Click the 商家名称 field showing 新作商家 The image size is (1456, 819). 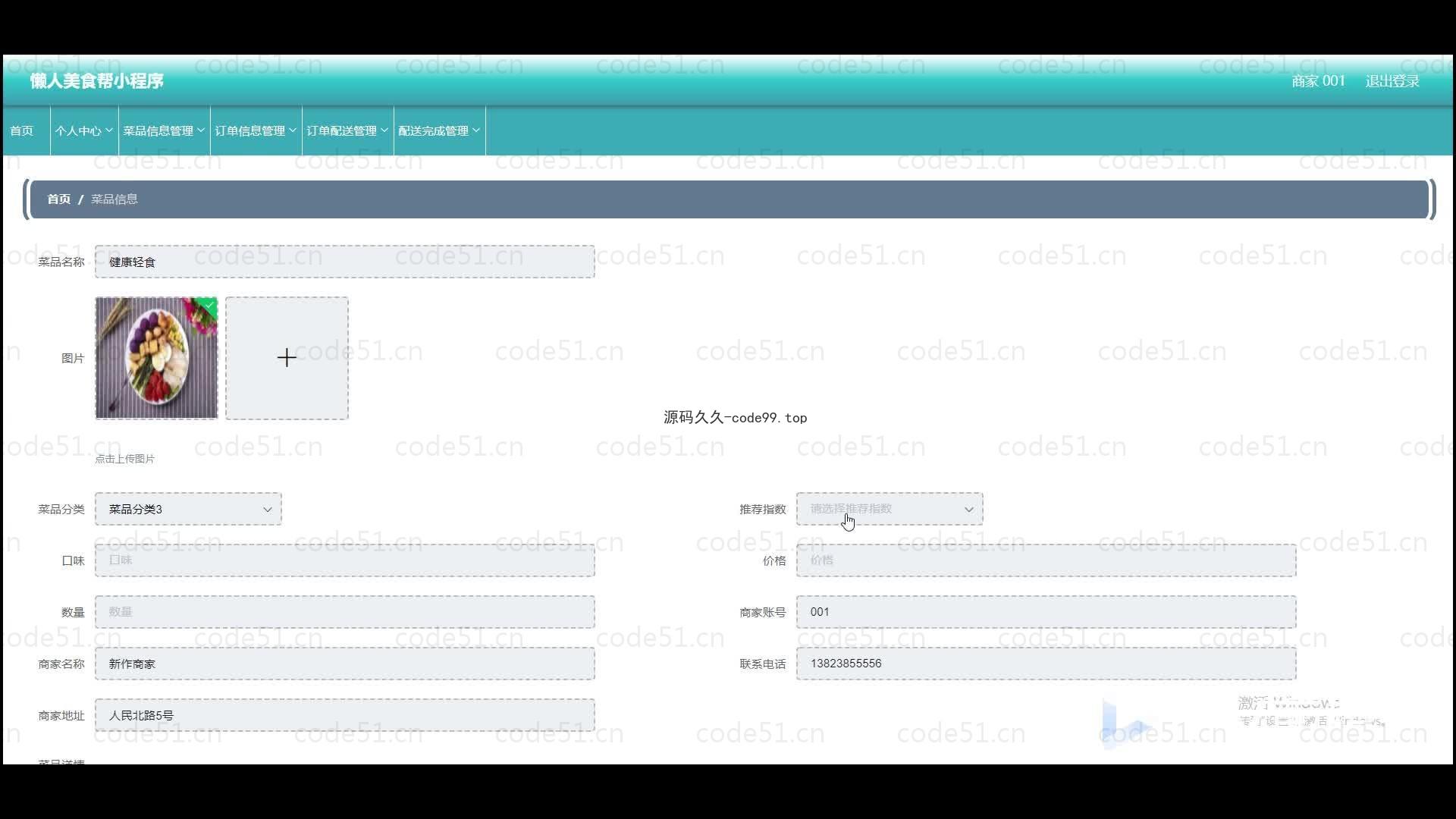pyautogui.click(x=345, y=664)
